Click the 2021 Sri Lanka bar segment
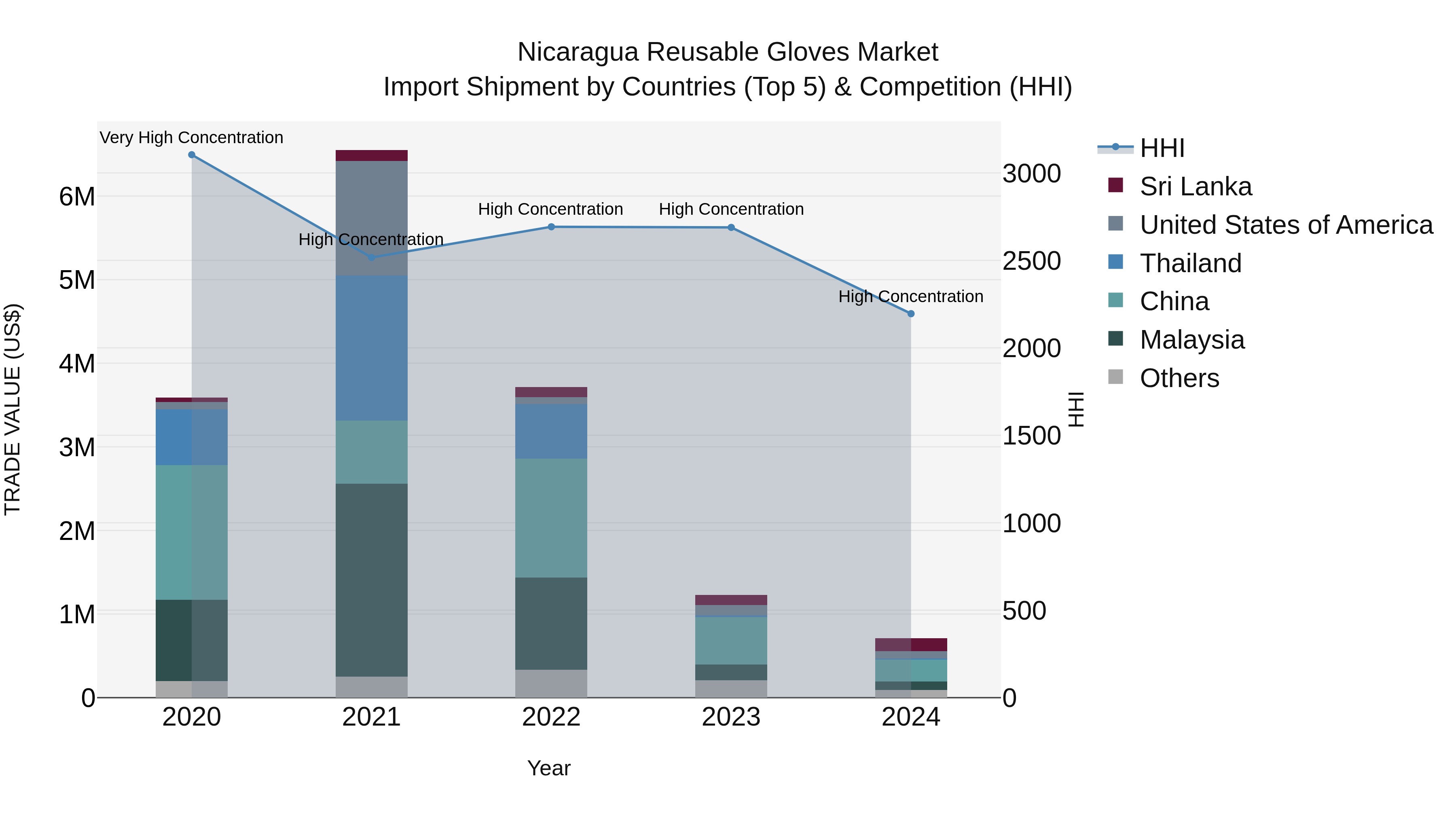Screen dimensions: 1456x819 tap(371, 156)
